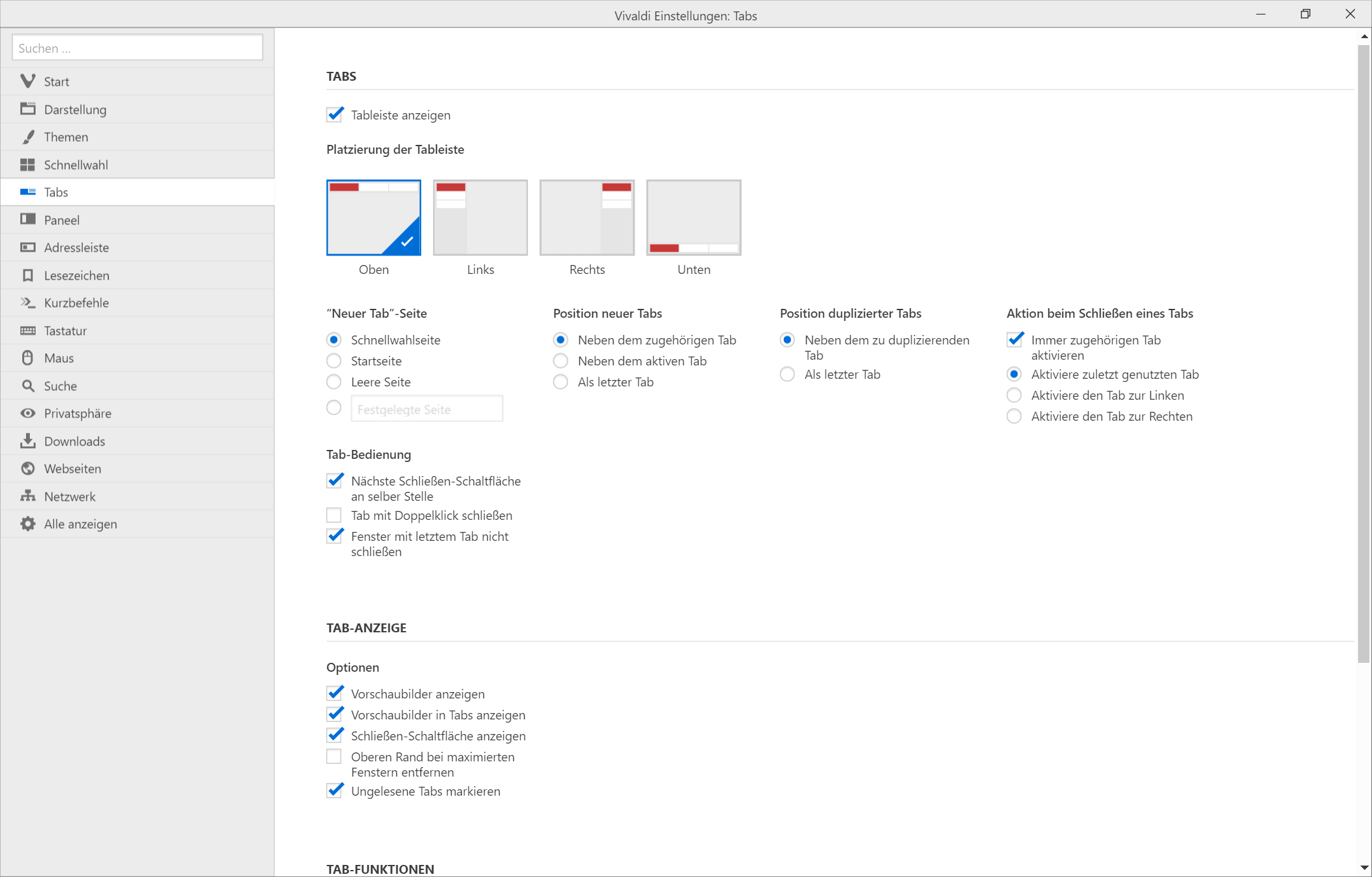Enable Tab mit Doppelklick schließen

[x=334, y=515]
